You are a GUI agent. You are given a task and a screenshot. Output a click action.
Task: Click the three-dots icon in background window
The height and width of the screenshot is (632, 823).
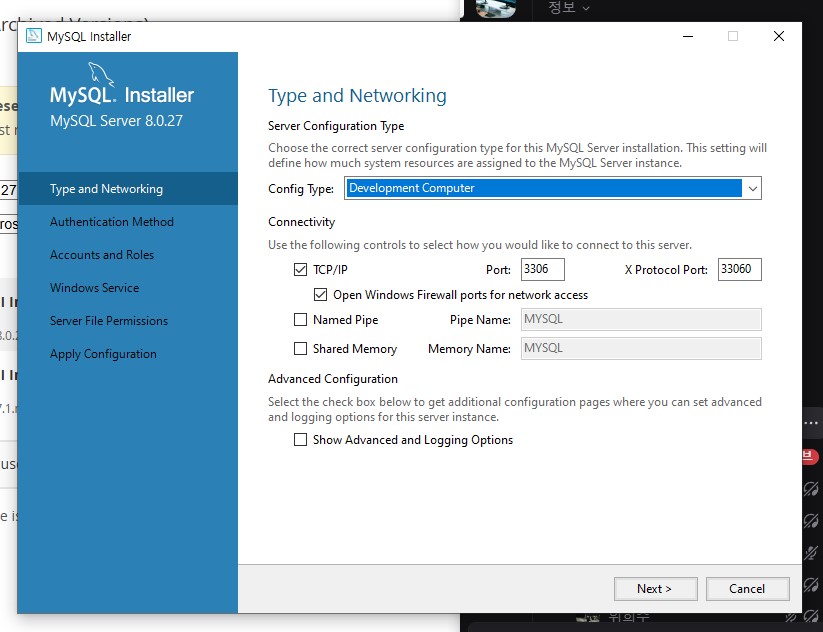[811, 423]
